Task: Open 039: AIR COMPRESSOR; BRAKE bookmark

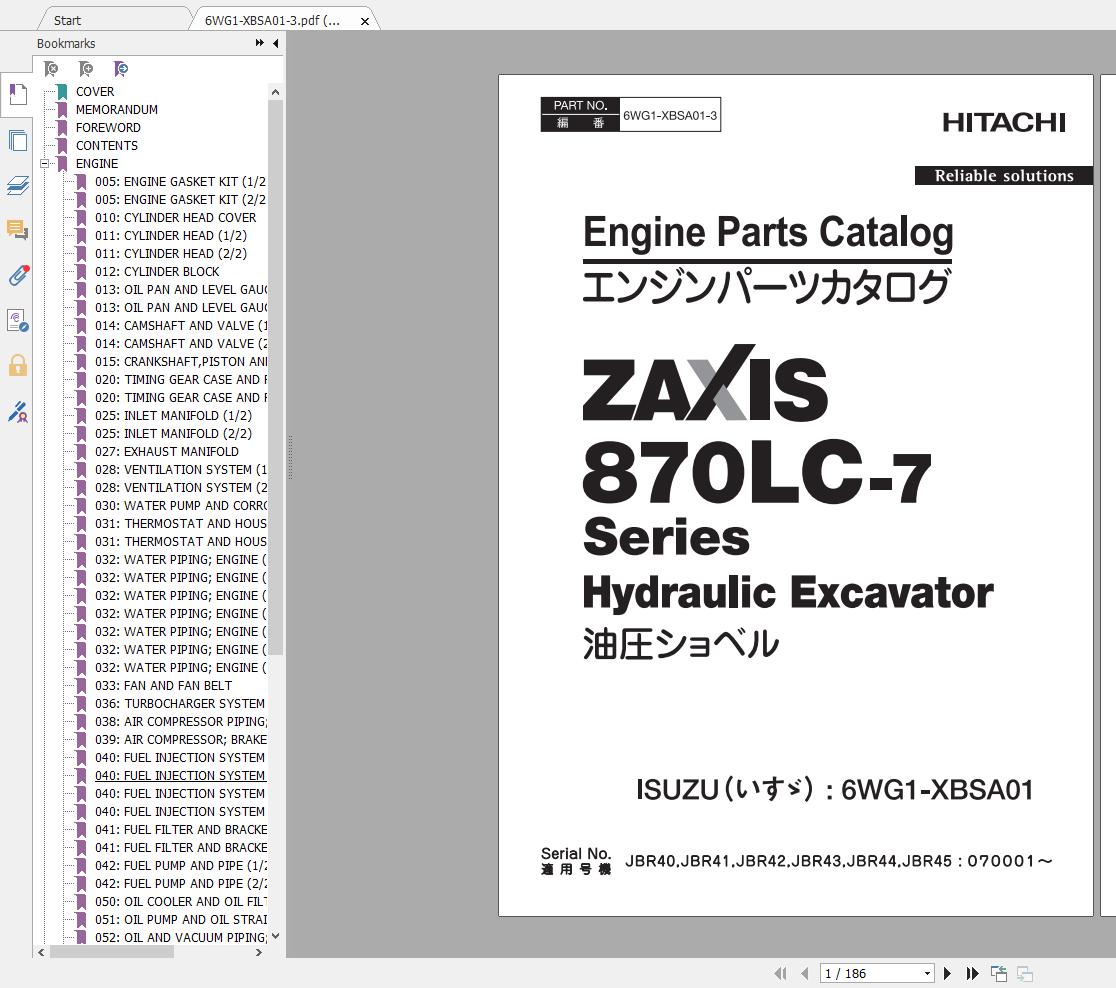Action: 181,740
